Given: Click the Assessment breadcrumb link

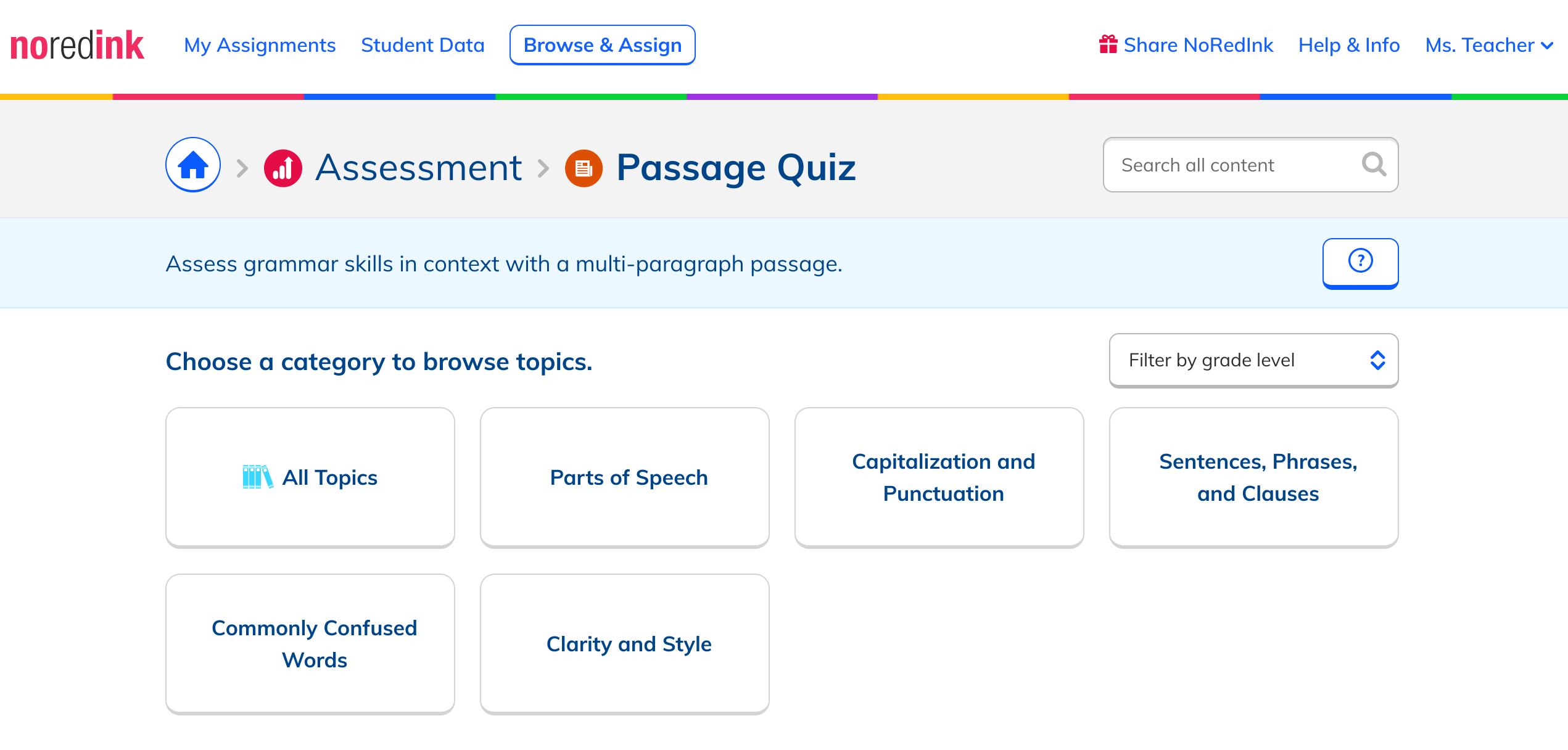Looking at the screenshot, I should tap(419, 167).
